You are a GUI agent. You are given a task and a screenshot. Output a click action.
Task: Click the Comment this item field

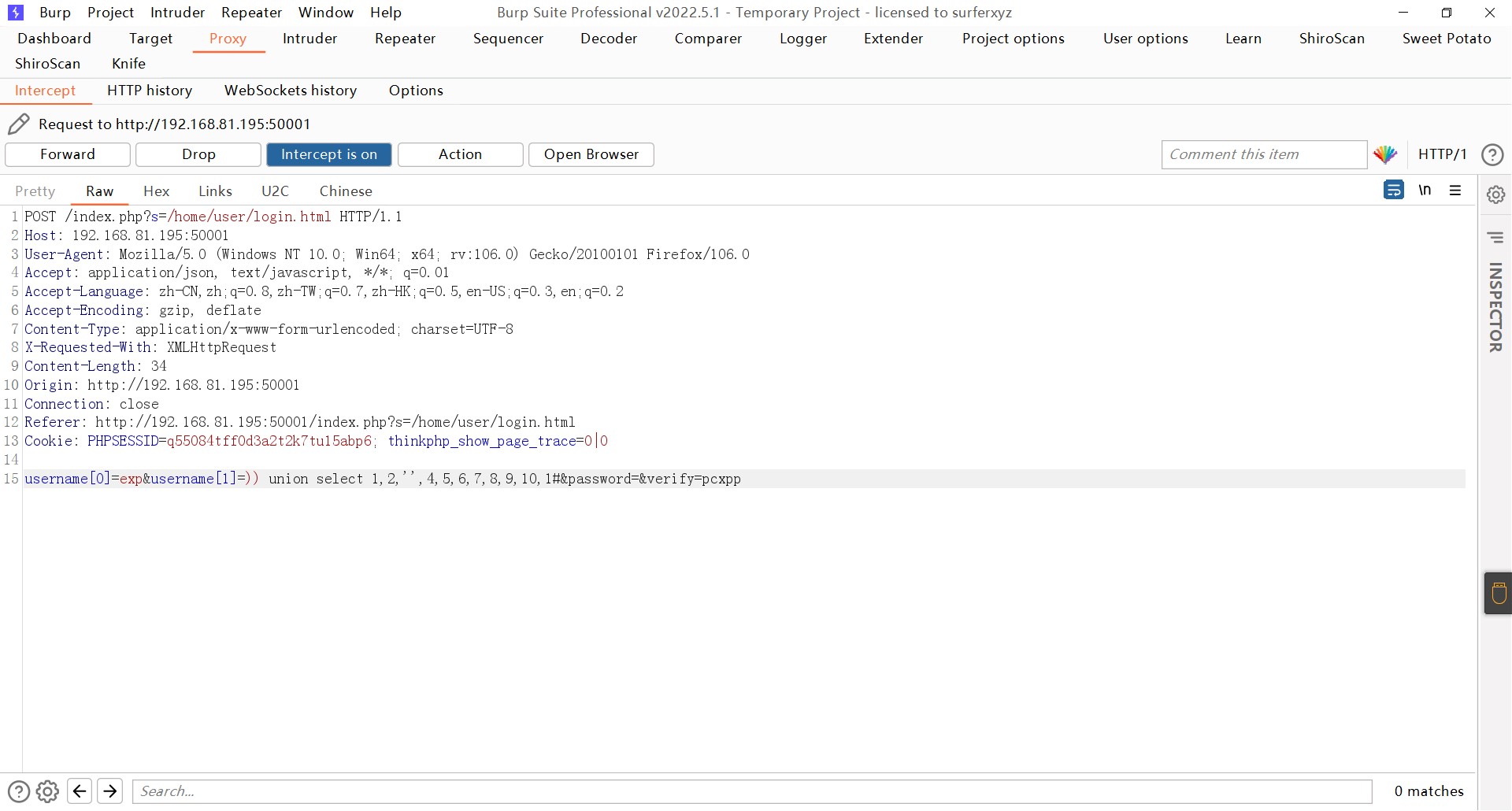tap(1264, 154)
